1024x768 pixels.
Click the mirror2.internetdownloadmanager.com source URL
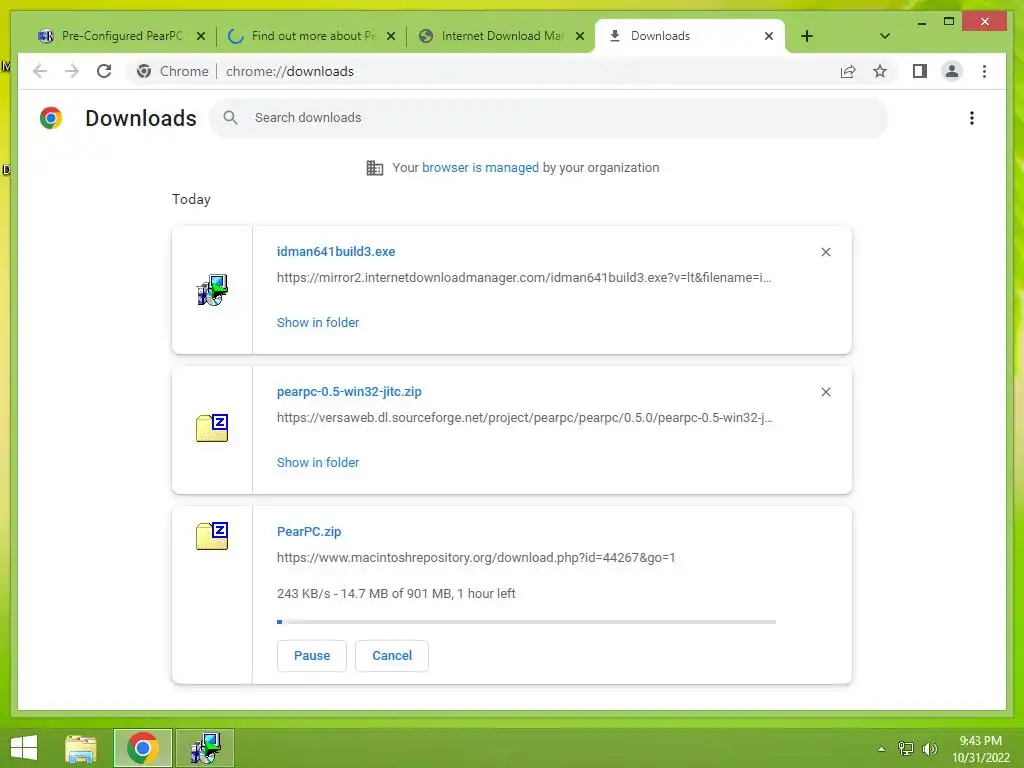point(524,278)
